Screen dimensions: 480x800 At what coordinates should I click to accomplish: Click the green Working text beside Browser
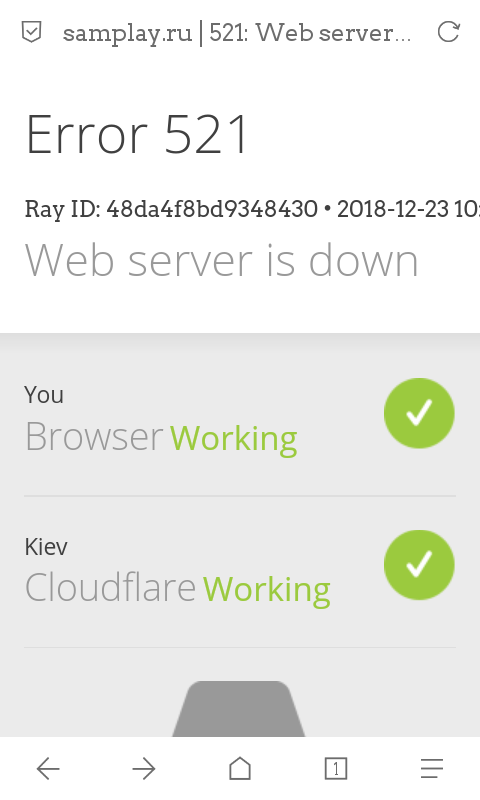234,439
